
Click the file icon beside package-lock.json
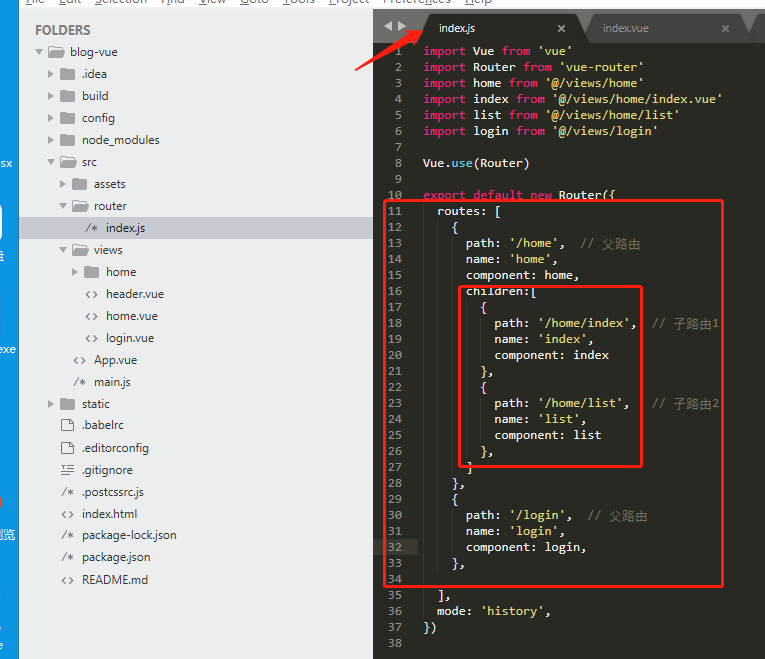point(68,535)
